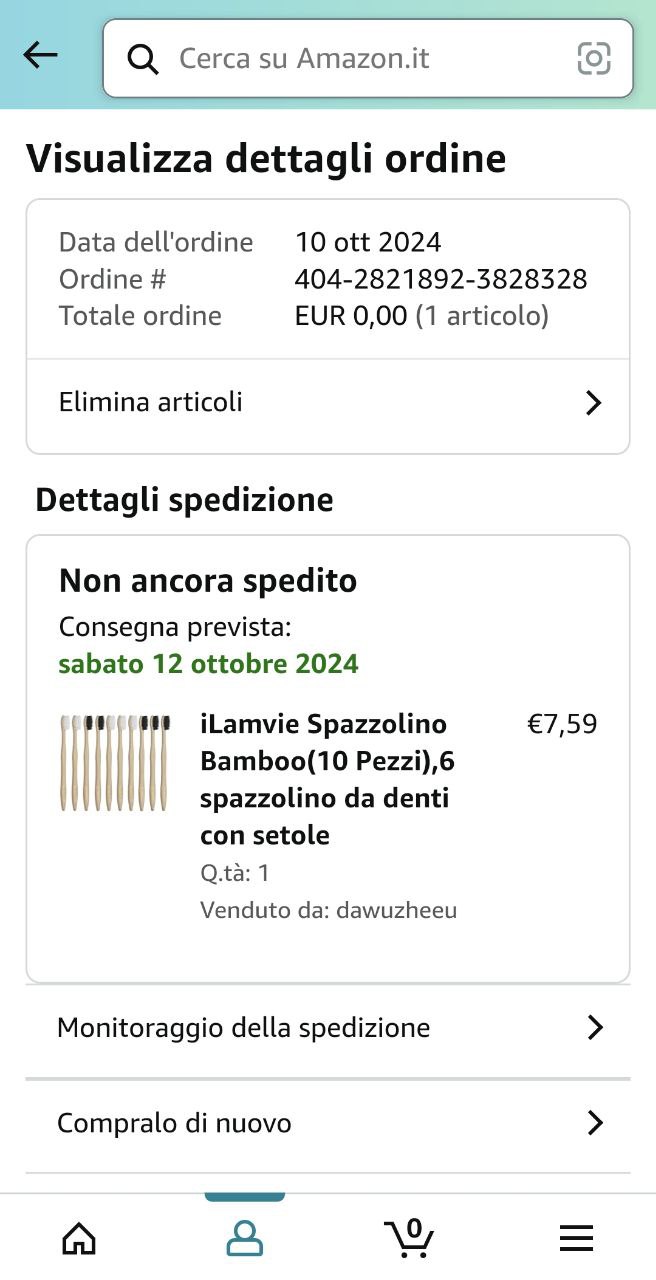This screenshot has width=656, height=1280.
Task: Expand the Compralo di nuovo chevron
Action: [595, 1123]
